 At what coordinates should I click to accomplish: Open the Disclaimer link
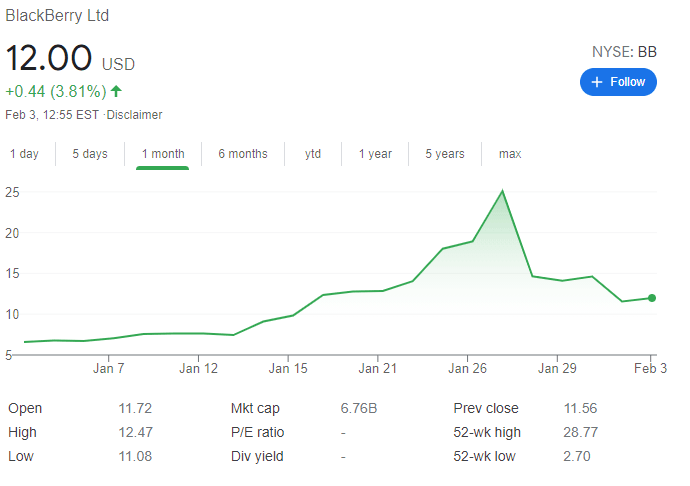tap(135, 115)
